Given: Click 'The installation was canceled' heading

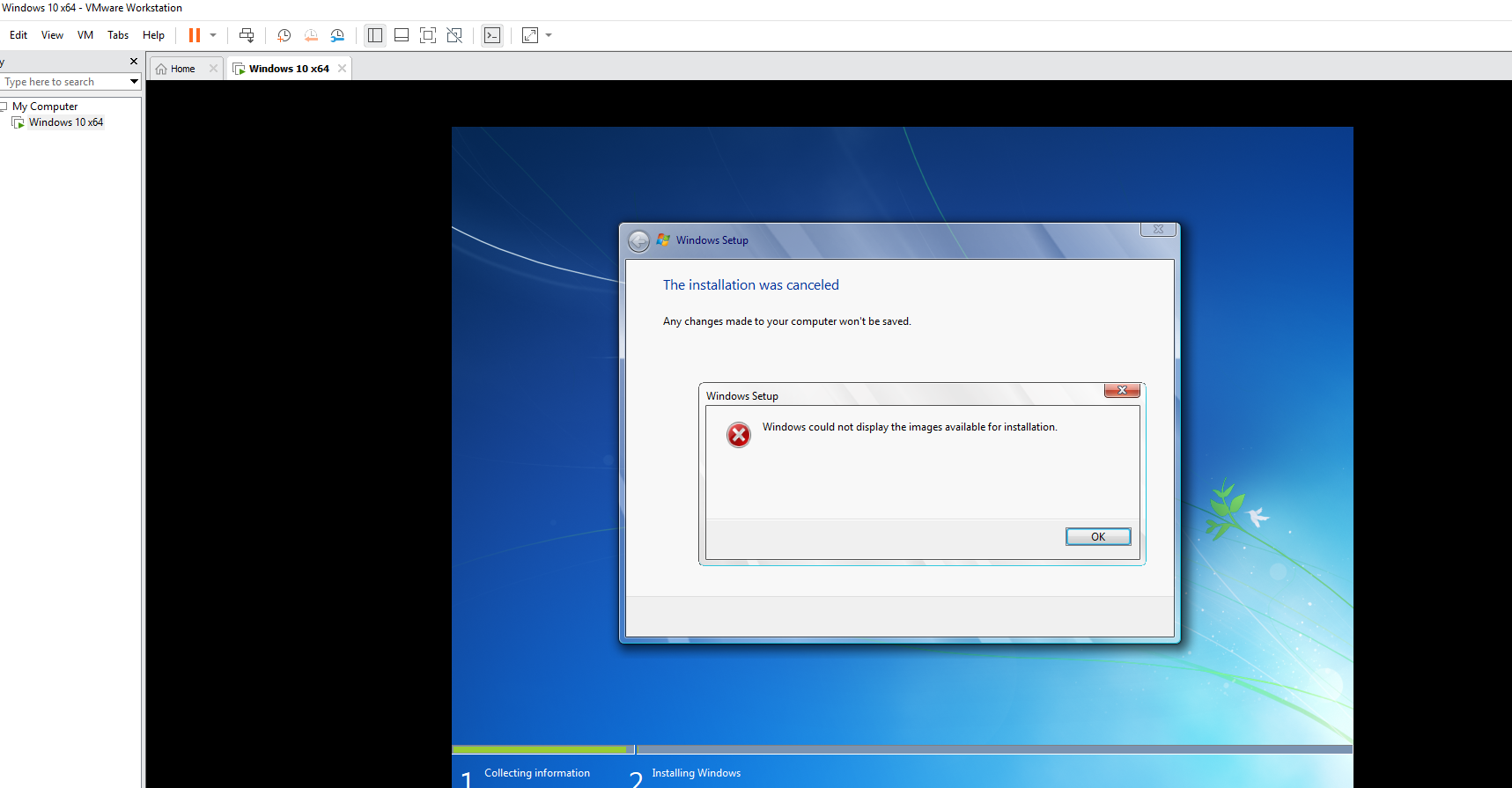Looking at the screenshot, I should click(751, 285).
